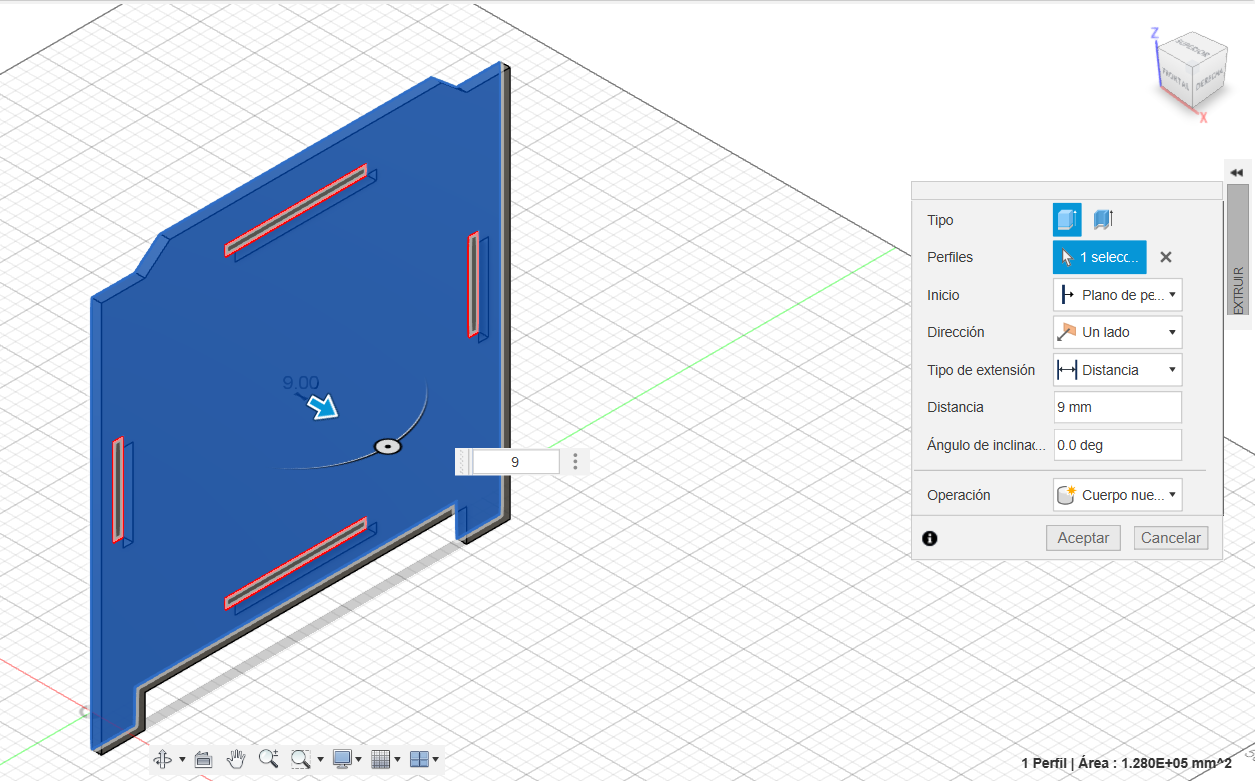Click the 'Tipo' label in dialog

[940, 220]
